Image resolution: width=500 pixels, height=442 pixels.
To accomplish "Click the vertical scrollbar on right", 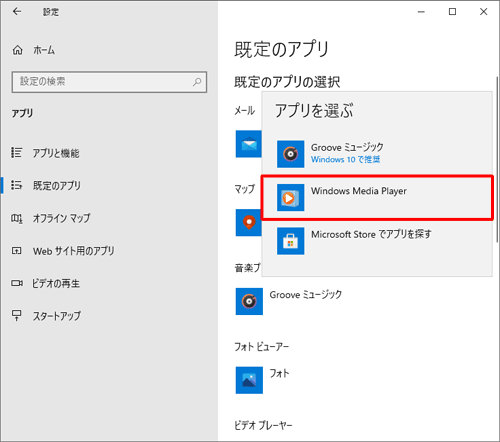I will tap(497, 159).
